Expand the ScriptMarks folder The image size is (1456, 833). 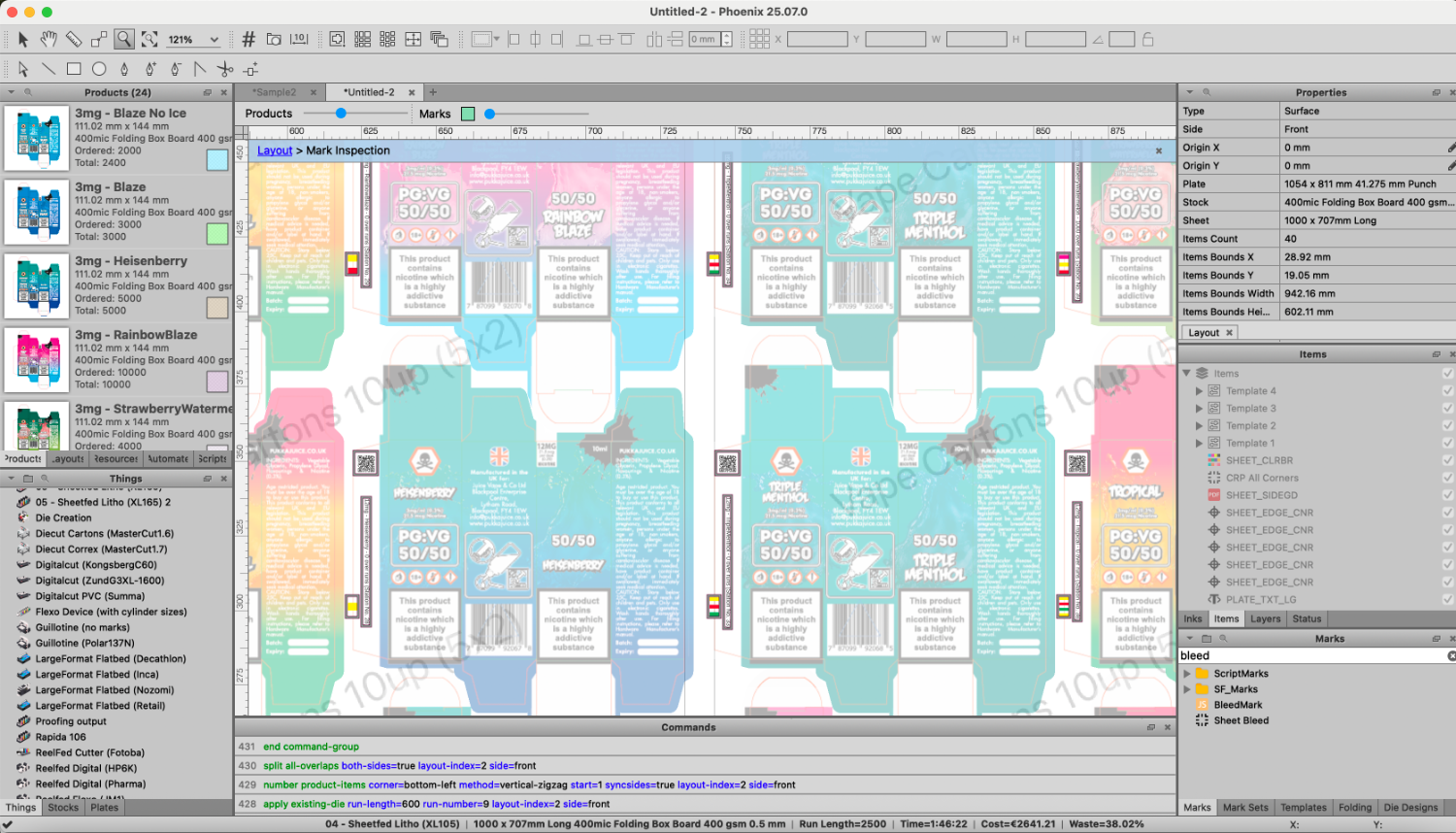point(1187,674)
